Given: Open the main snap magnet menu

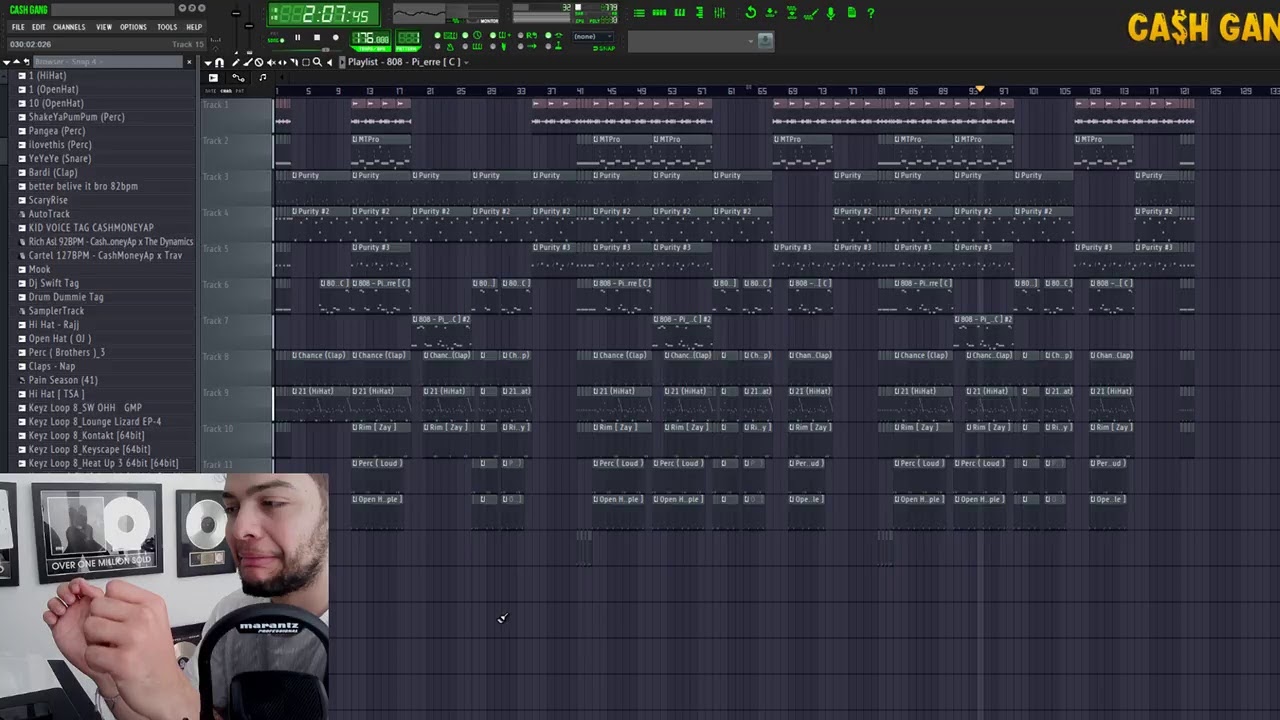Looking at the screenshot, I should (220, 62).
